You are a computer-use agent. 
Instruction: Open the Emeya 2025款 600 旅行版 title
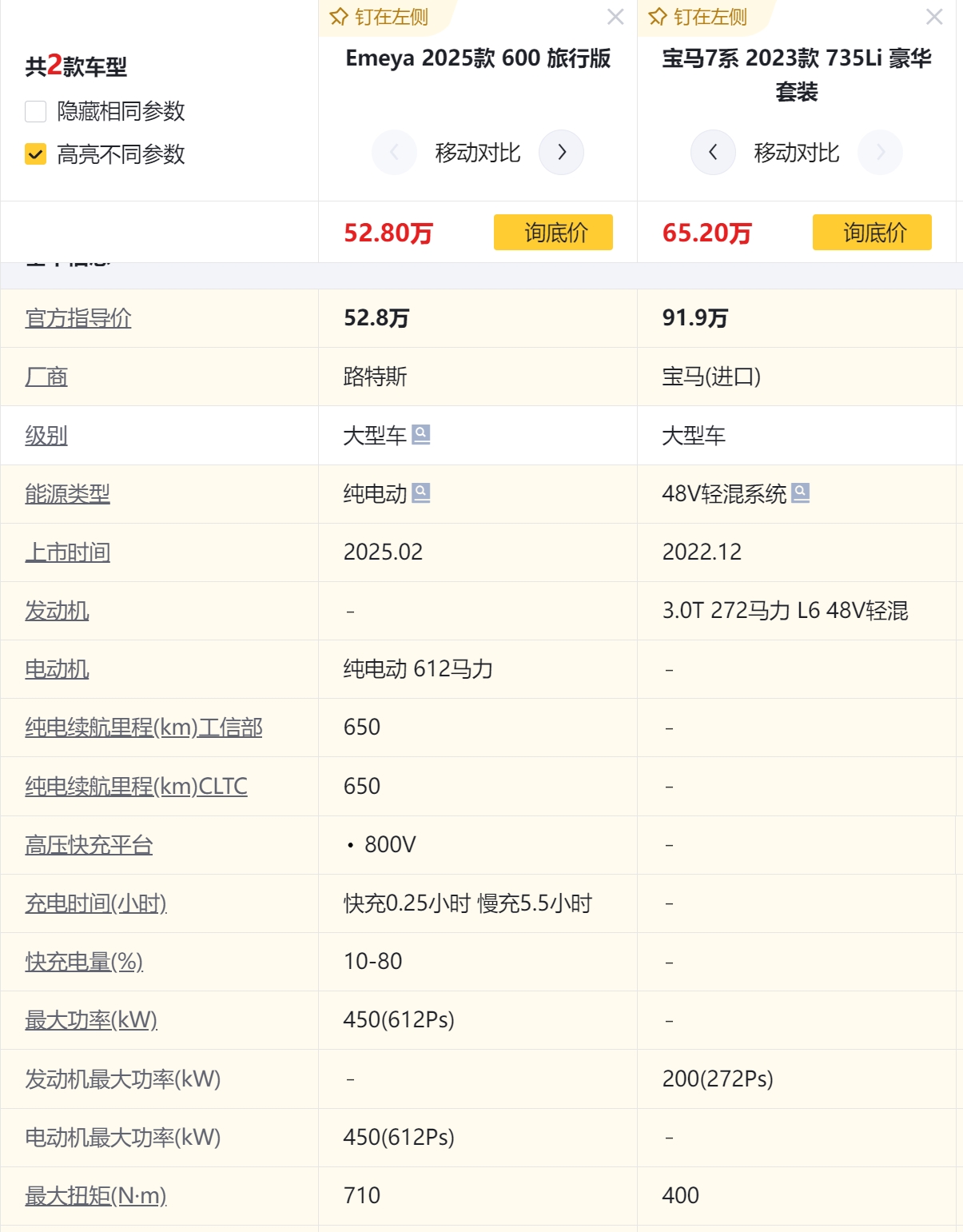click(478, 58)
